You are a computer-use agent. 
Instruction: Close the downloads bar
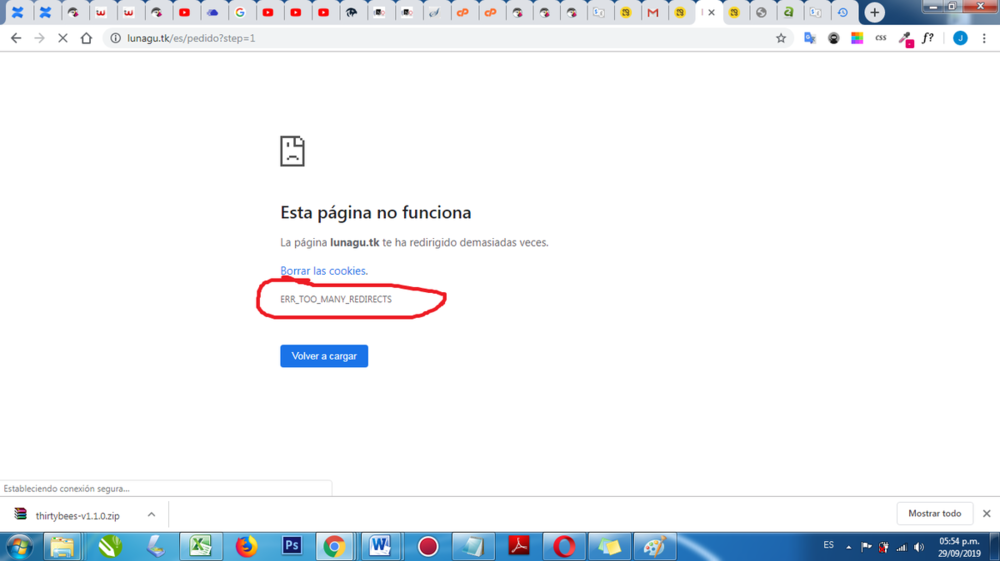point(986,514)
